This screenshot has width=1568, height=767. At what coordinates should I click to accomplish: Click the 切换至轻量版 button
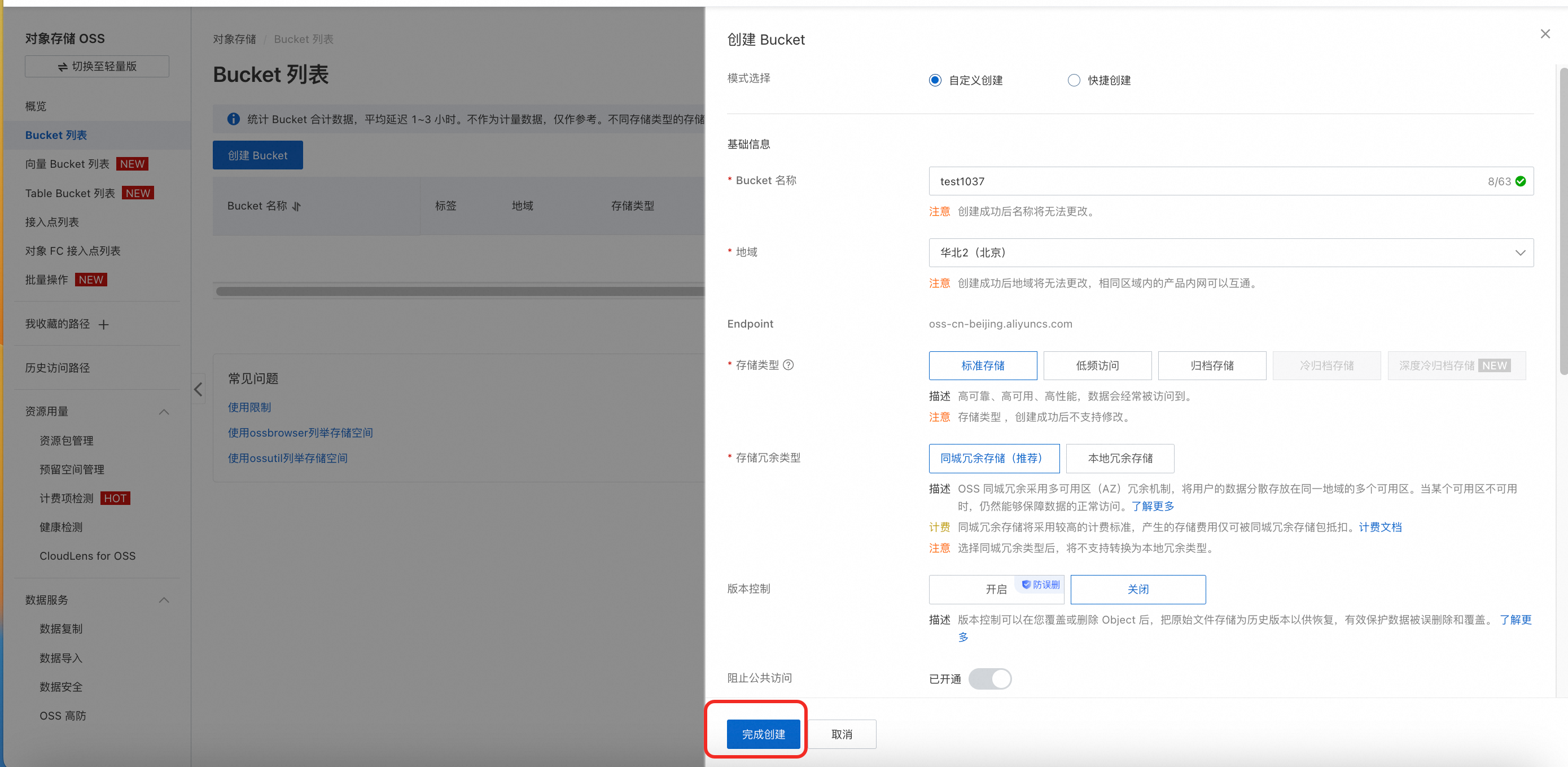pos(97,67)
